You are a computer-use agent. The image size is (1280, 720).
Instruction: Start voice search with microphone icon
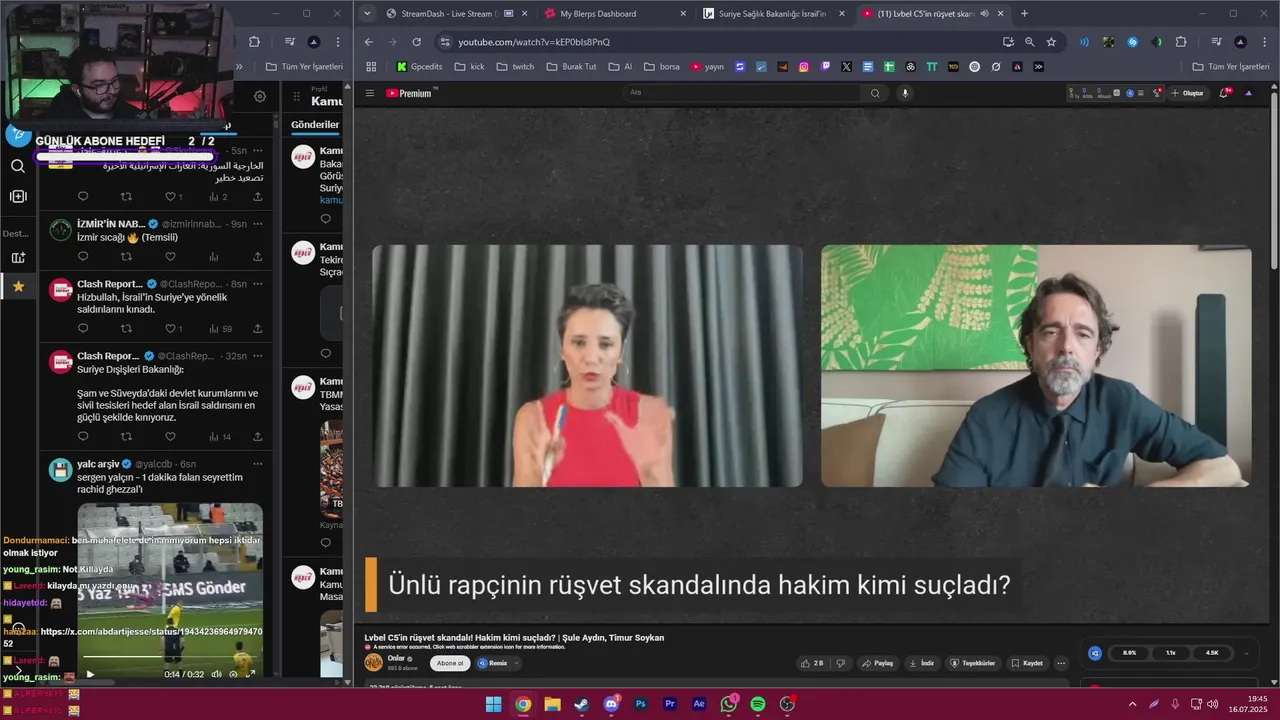coord(905,93)
